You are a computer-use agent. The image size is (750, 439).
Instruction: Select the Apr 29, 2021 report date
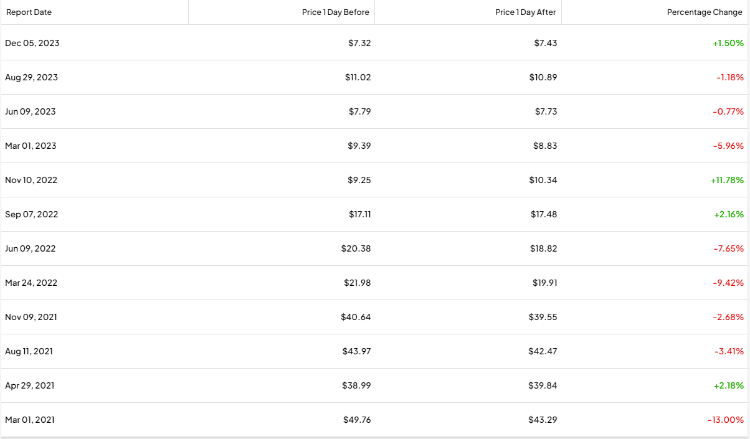[x=31, y=385]
